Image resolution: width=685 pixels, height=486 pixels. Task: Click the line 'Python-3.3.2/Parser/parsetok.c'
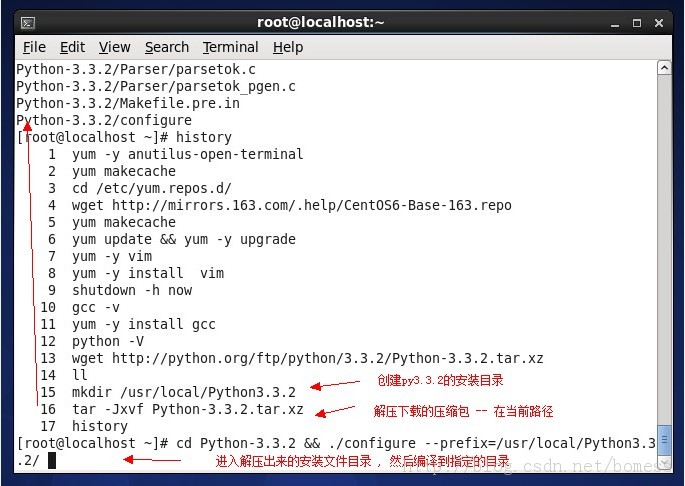(136, 69)
